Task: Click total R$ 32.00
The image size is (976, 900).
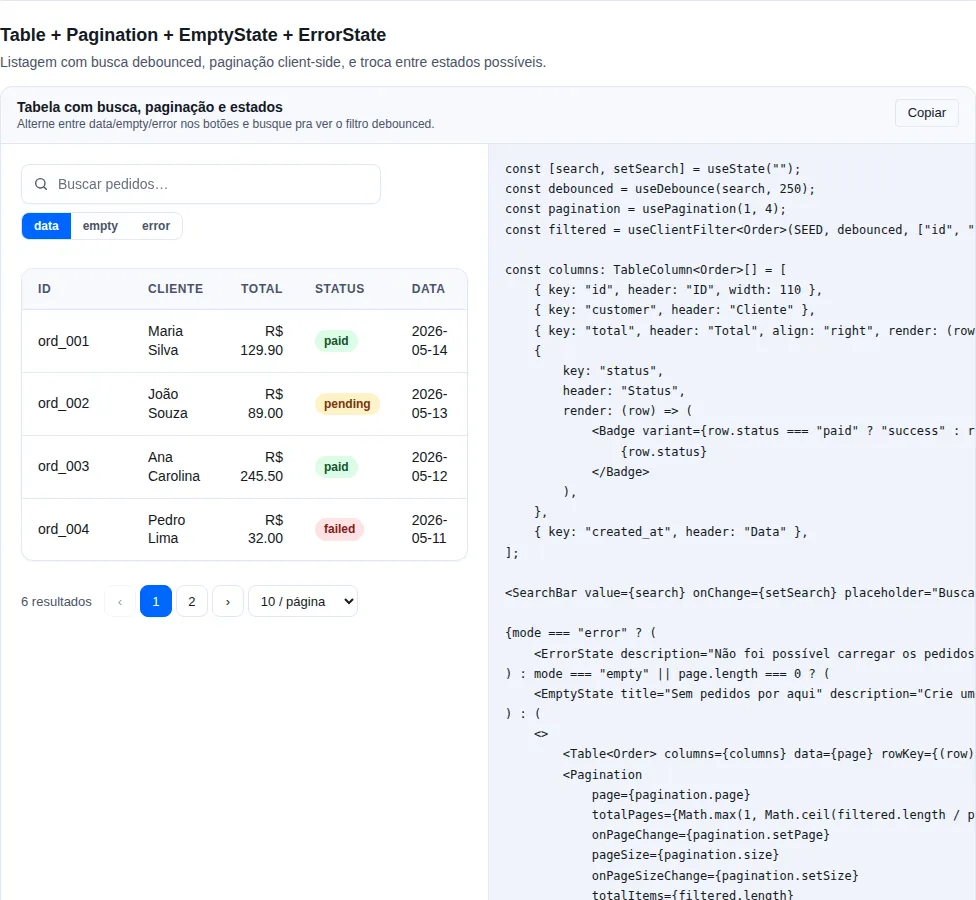Action: 265,529
